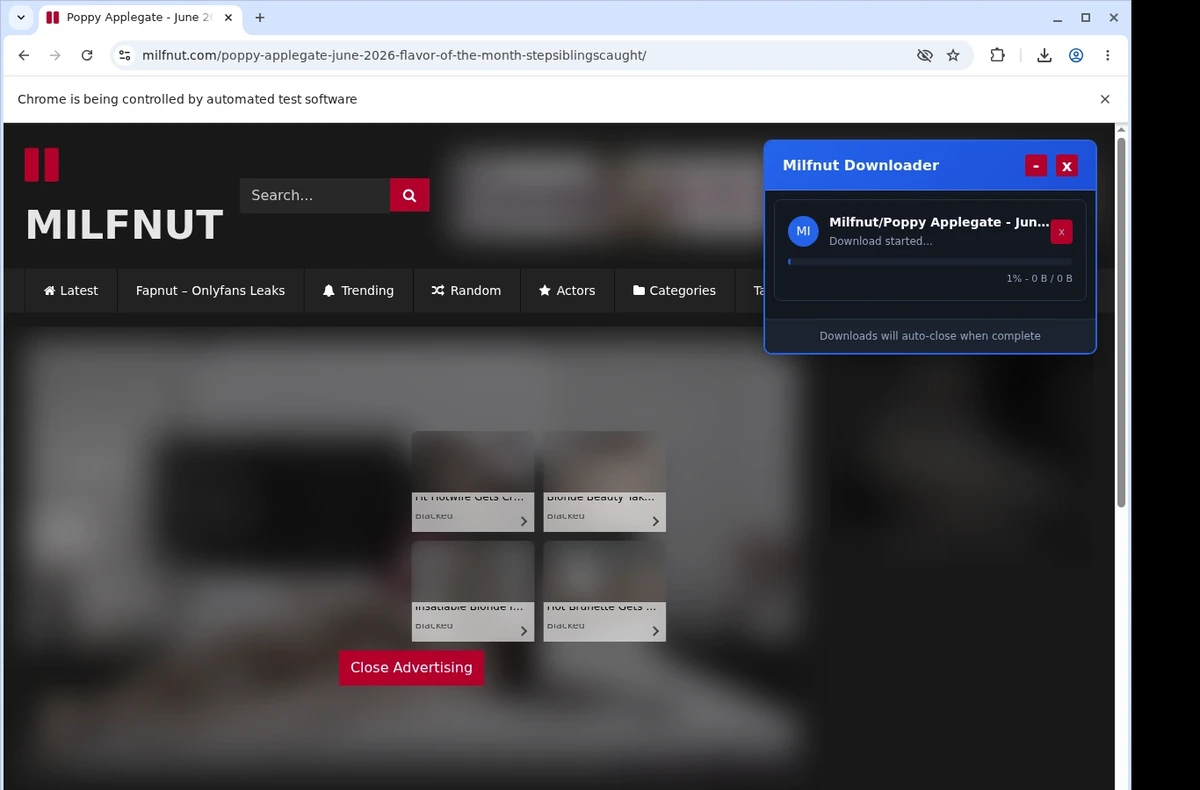Viewport: 1200px width, 790px height.
Task: Close the Milfnut Downloader panel
Action: (1067, 166)
